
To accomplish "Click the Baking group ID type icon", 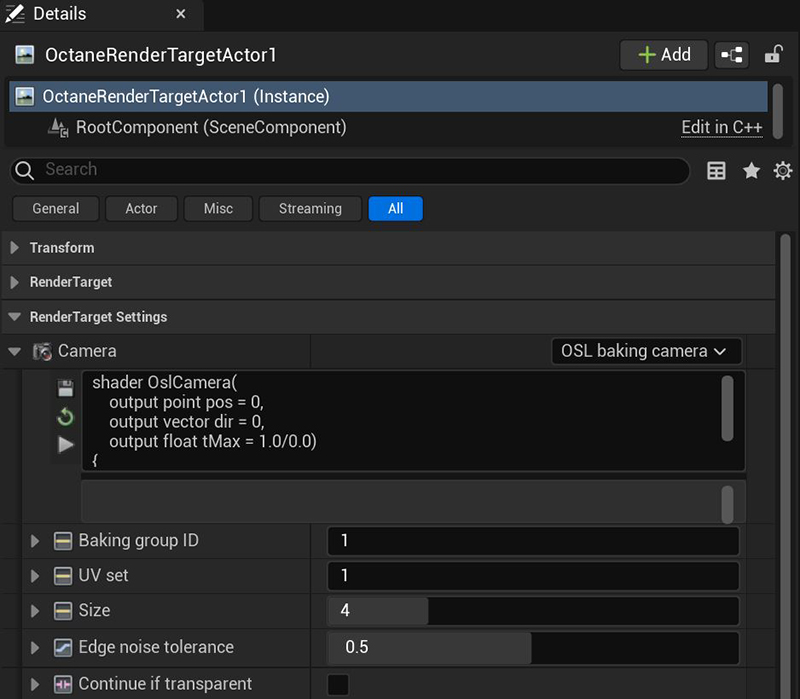I will (x=63, y=541).
